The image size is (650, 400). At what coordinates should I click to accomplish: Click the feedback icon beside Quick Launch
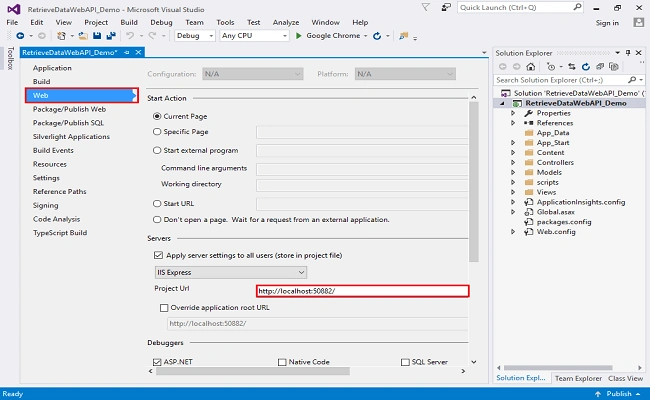446,7
